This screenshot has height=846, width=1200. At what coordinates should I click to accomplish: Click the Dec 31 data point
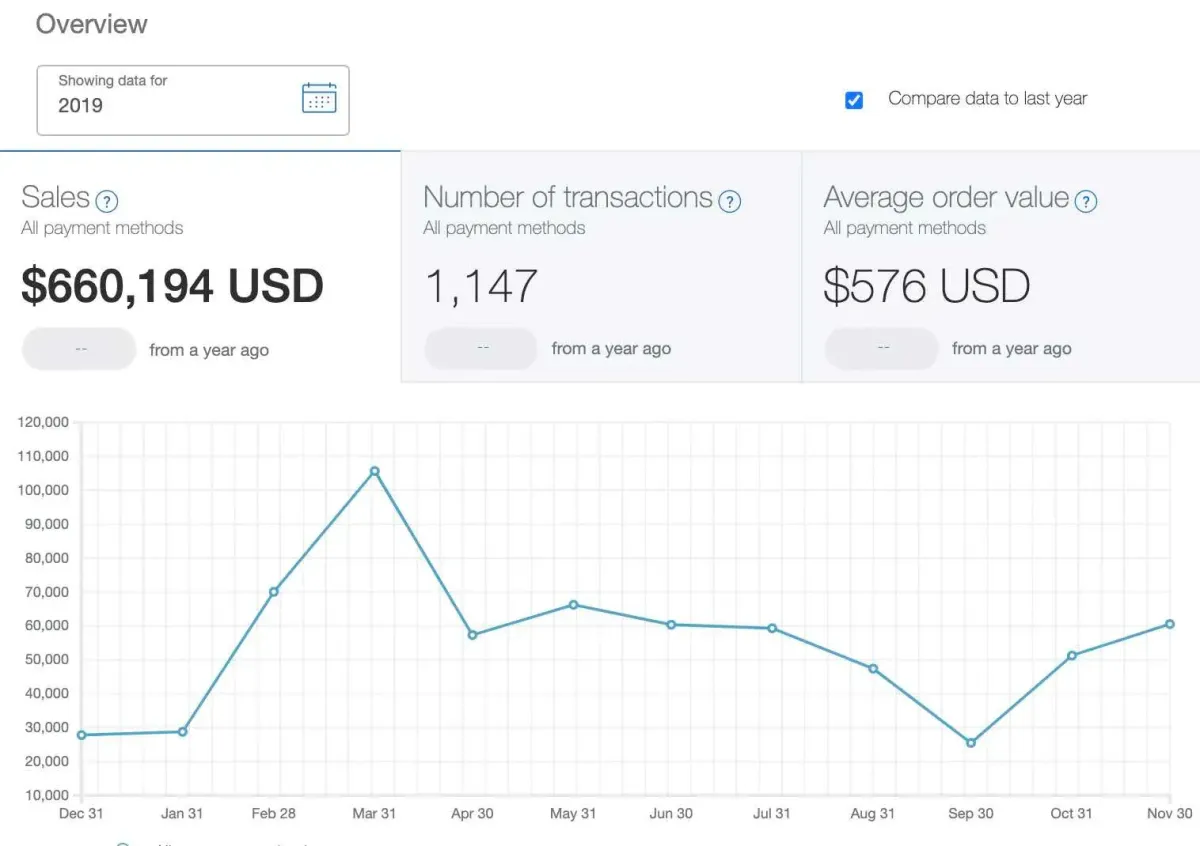[82, 735]
